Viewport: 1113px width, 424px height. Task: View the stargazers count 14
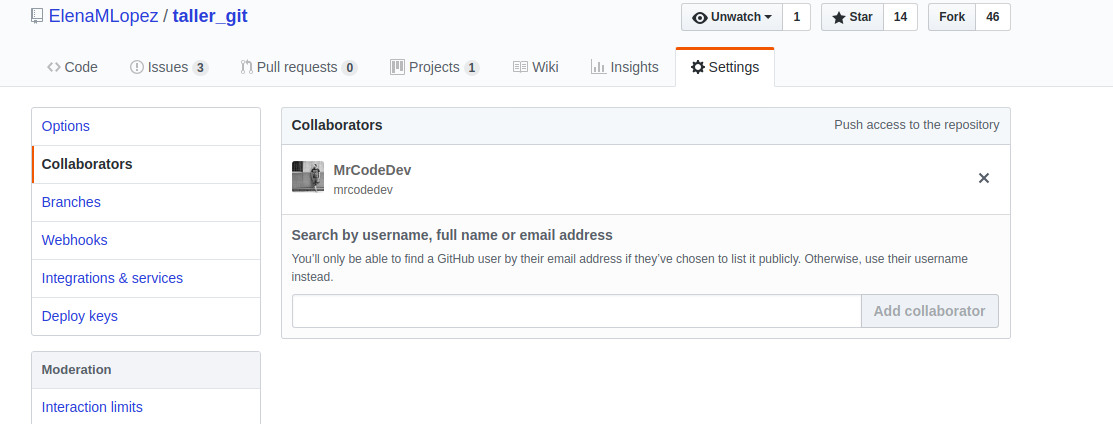click(x=900, y=17)
